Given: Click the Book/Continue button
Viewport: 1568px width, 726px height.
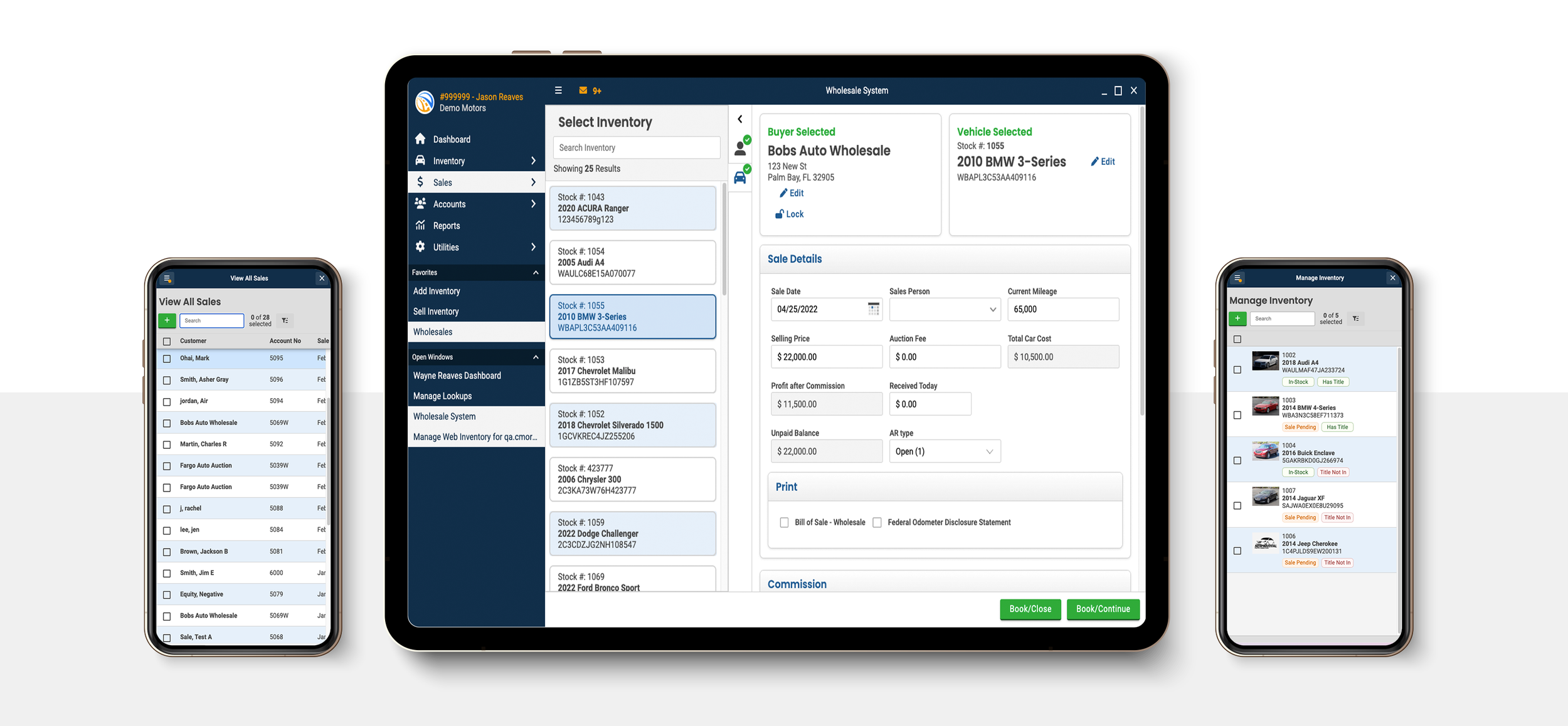Looking at the screenshot, I should pyautogui.click(x=1103, y=609).
